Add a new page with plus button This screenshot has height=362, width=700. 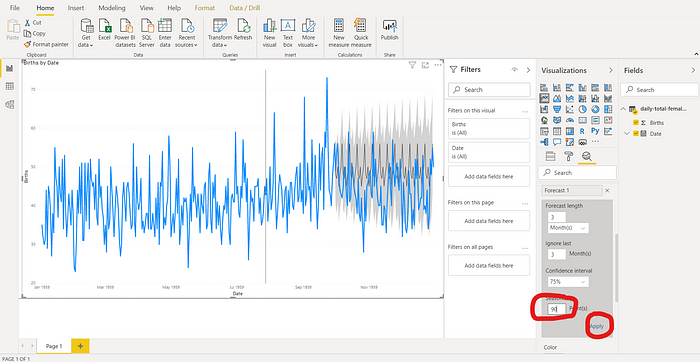point(80,346)
